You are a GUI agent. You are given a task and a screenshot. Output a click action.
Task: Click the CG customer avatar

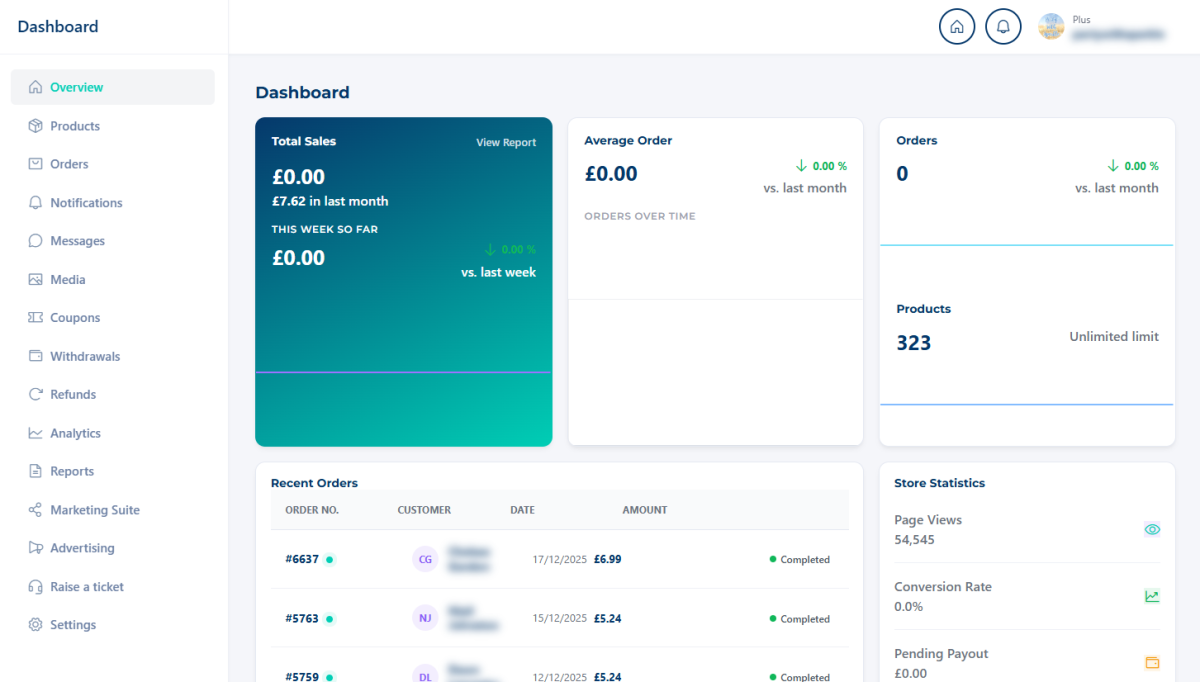pyautogui.click(x=426, y=559)
